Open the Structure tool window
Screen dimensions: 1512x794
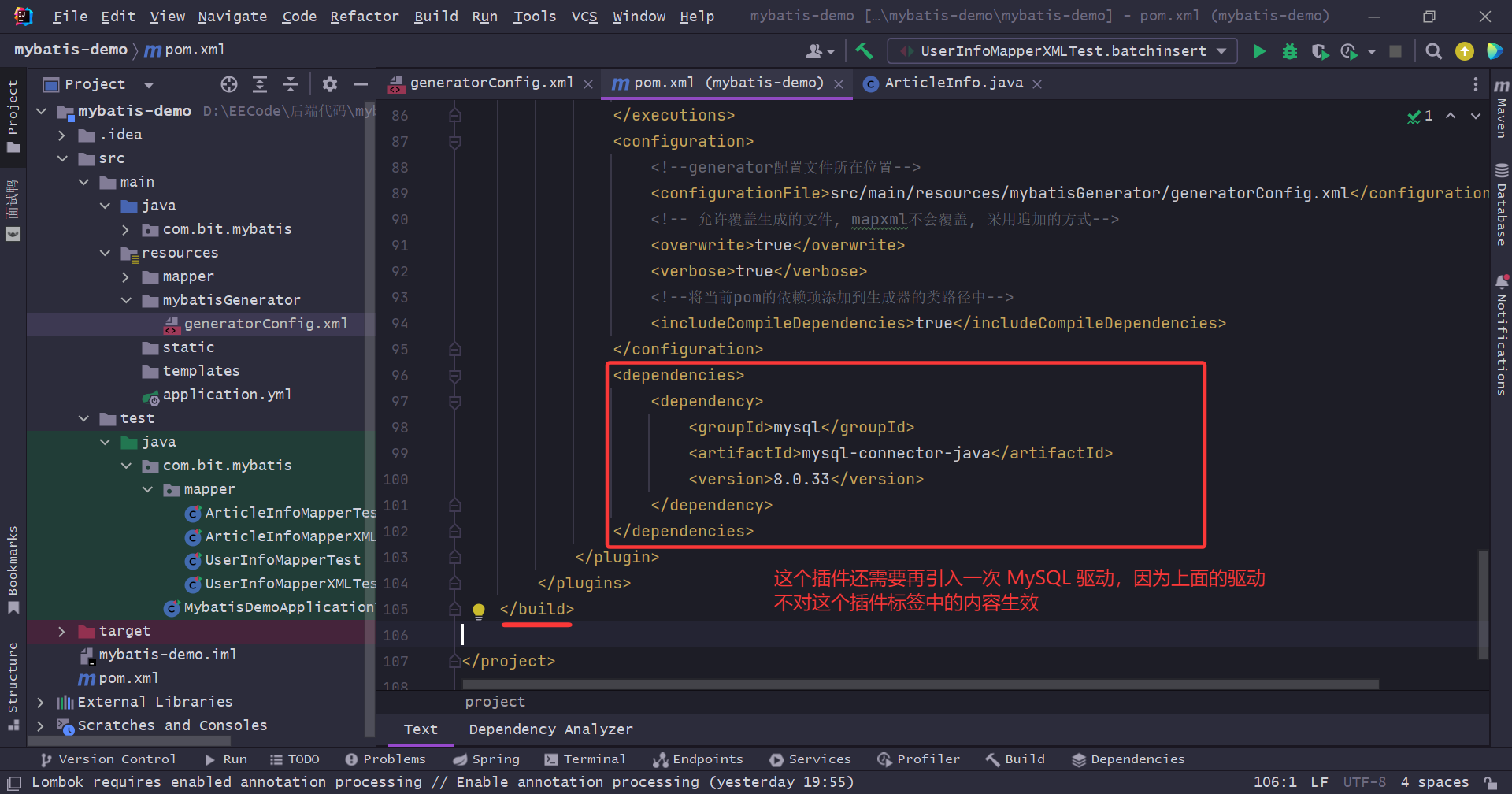tap(13, 685)
